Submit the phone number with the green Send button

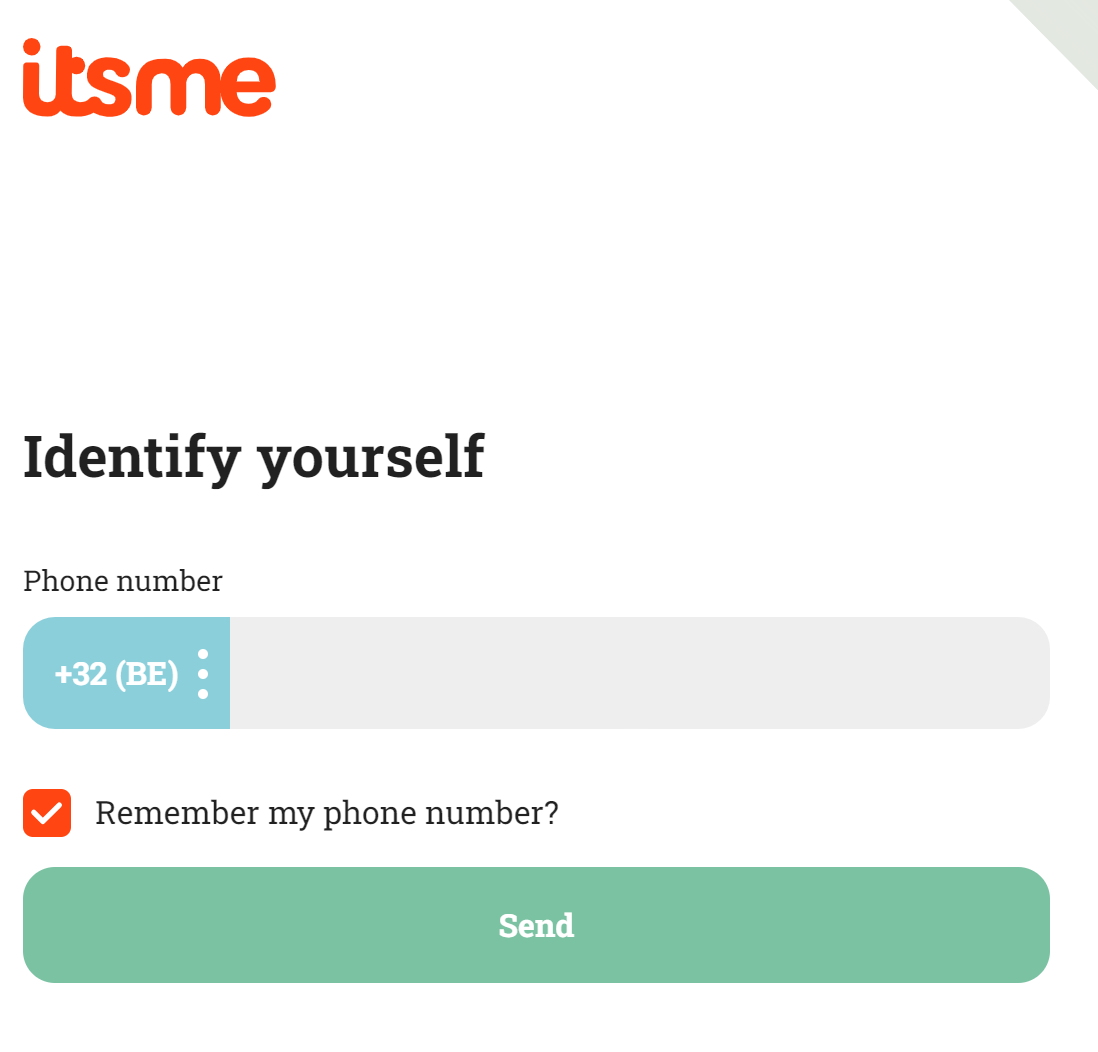point(536,925)
